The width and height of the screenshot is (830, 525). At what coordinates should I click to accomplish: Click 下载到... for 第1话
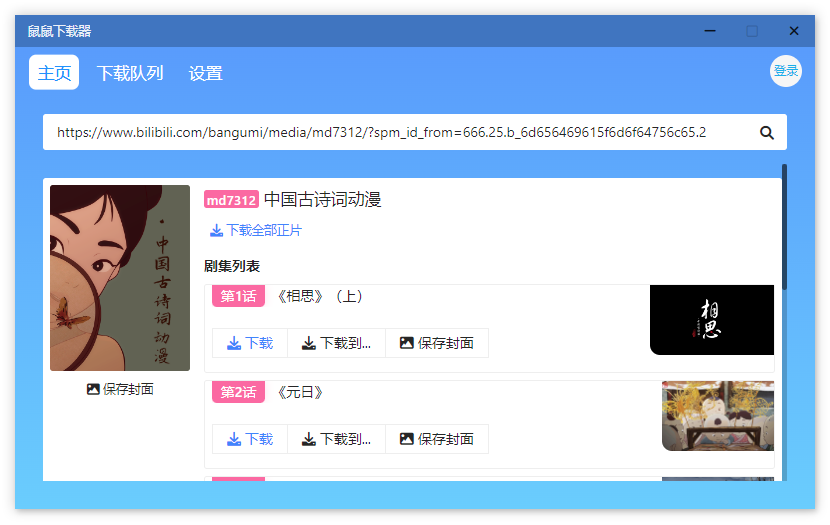coord(336,343)
